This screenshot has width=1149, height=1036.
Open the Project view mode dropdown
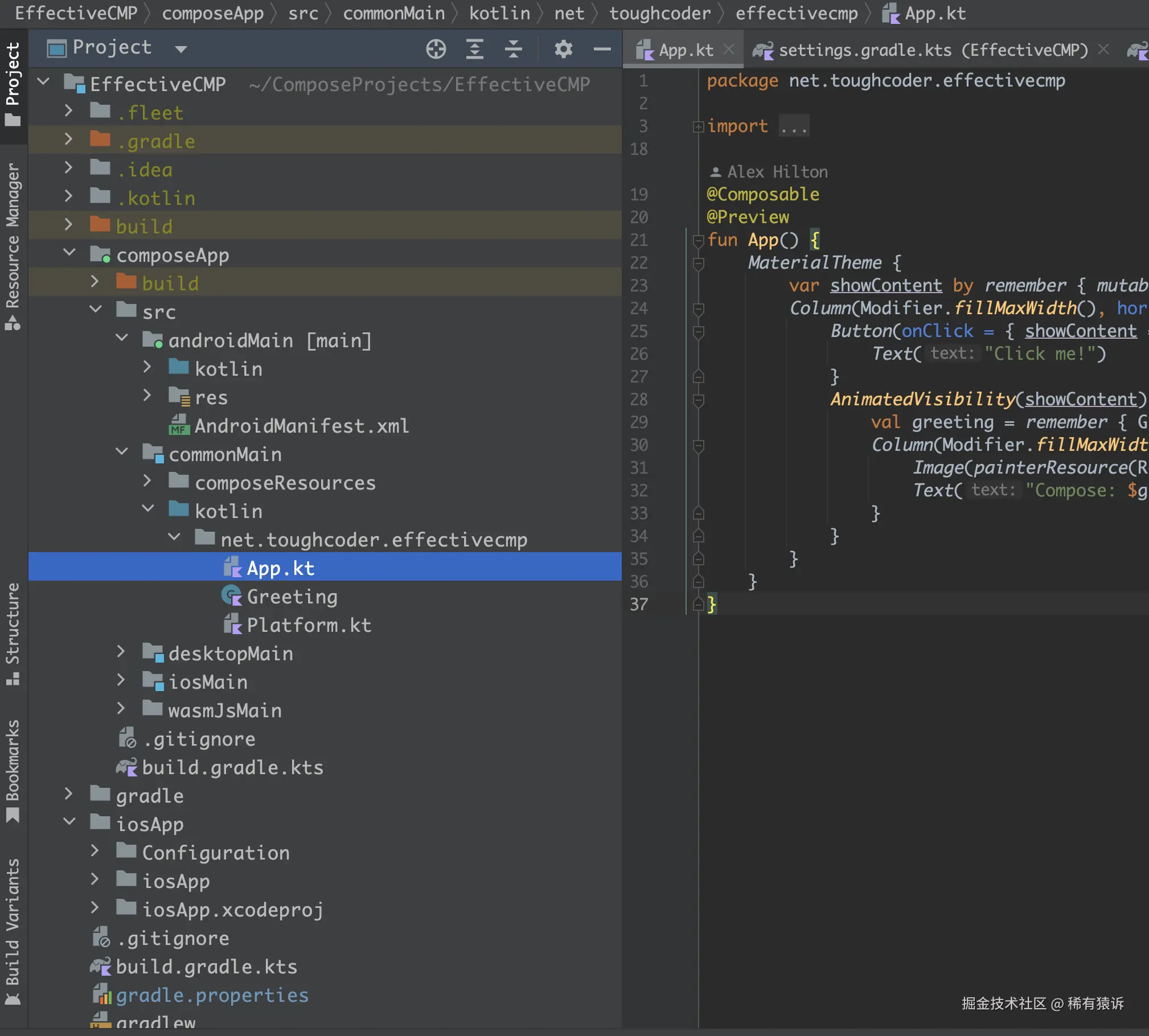click(x=181, y=49)
